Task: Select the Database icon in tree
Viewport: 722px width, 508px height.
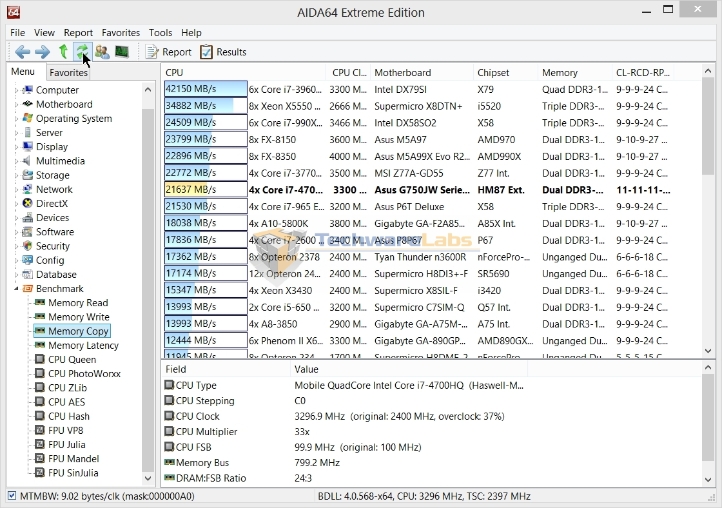Action: (28, 274)
